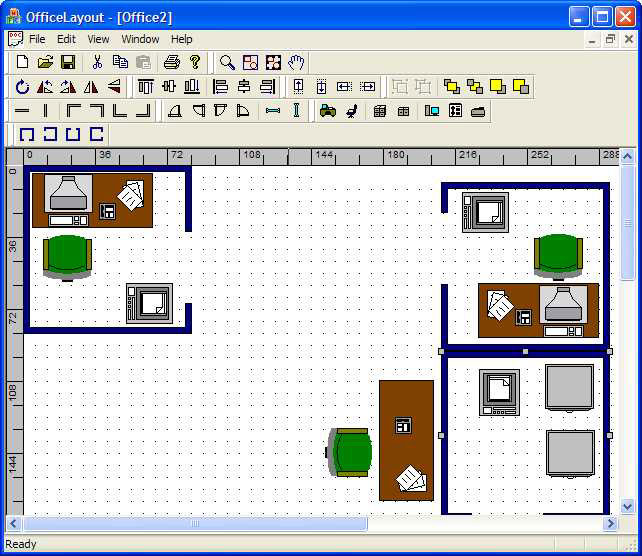Insert a vertical wall segment
Screen dimensions: 642x556
click(45, 111)
